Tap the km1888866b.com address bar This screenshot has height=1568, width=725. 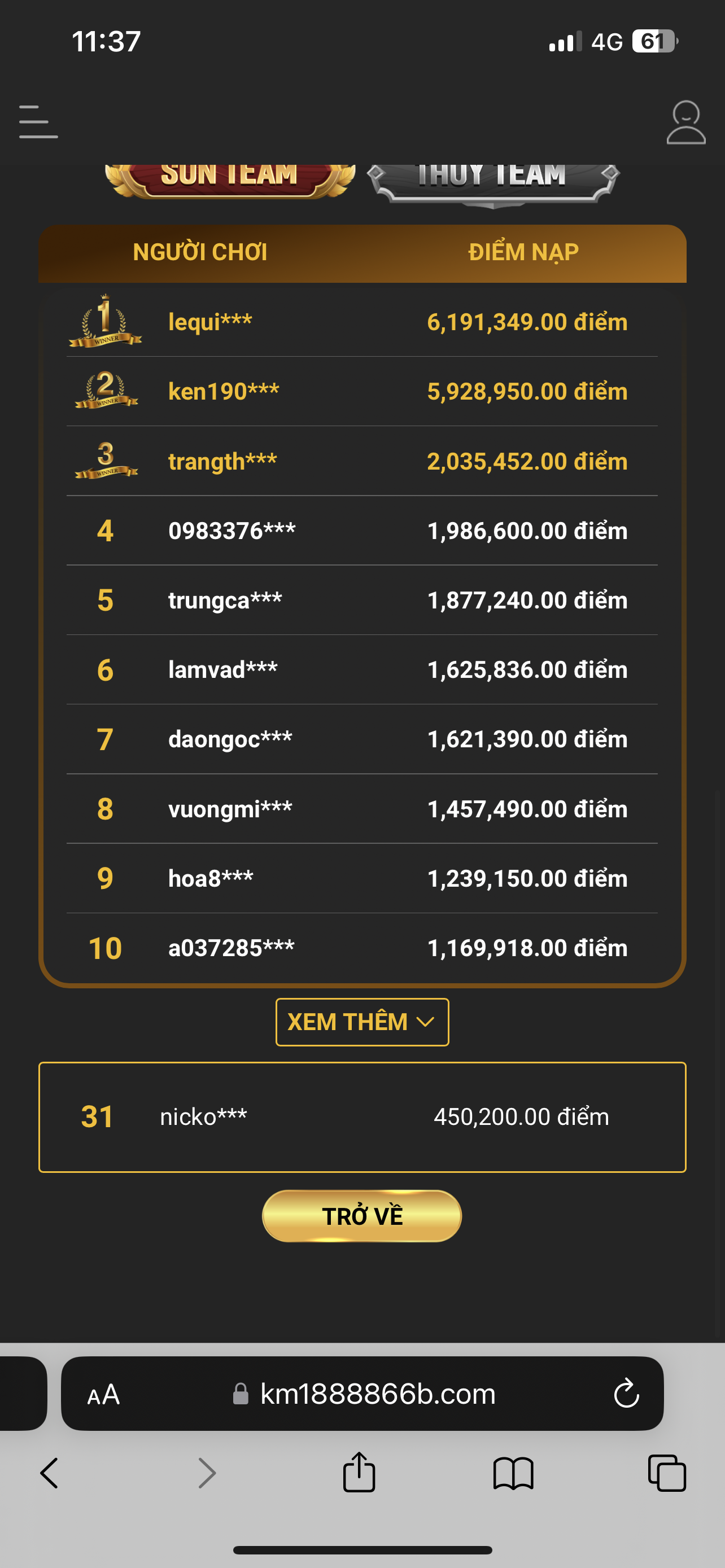coord(377,1394)
